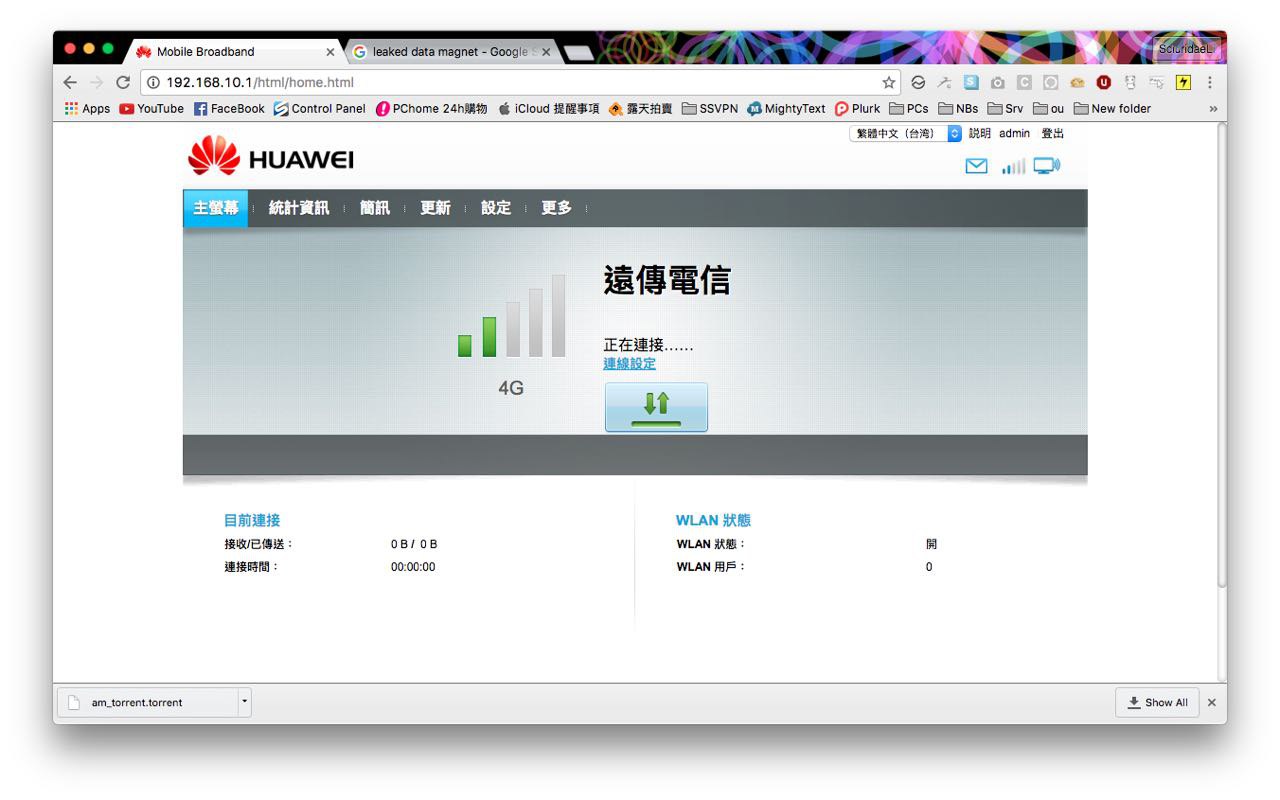The height and width of the screenshot is (800, 1280).
Task: Open the 設定 navigation tab
Action: point(495,208)
